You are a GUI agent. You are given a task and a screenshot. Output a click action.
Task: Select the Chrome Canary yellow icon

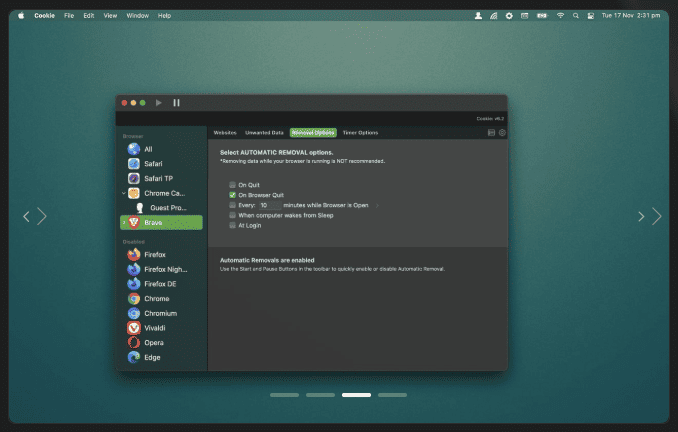point(134,193)
